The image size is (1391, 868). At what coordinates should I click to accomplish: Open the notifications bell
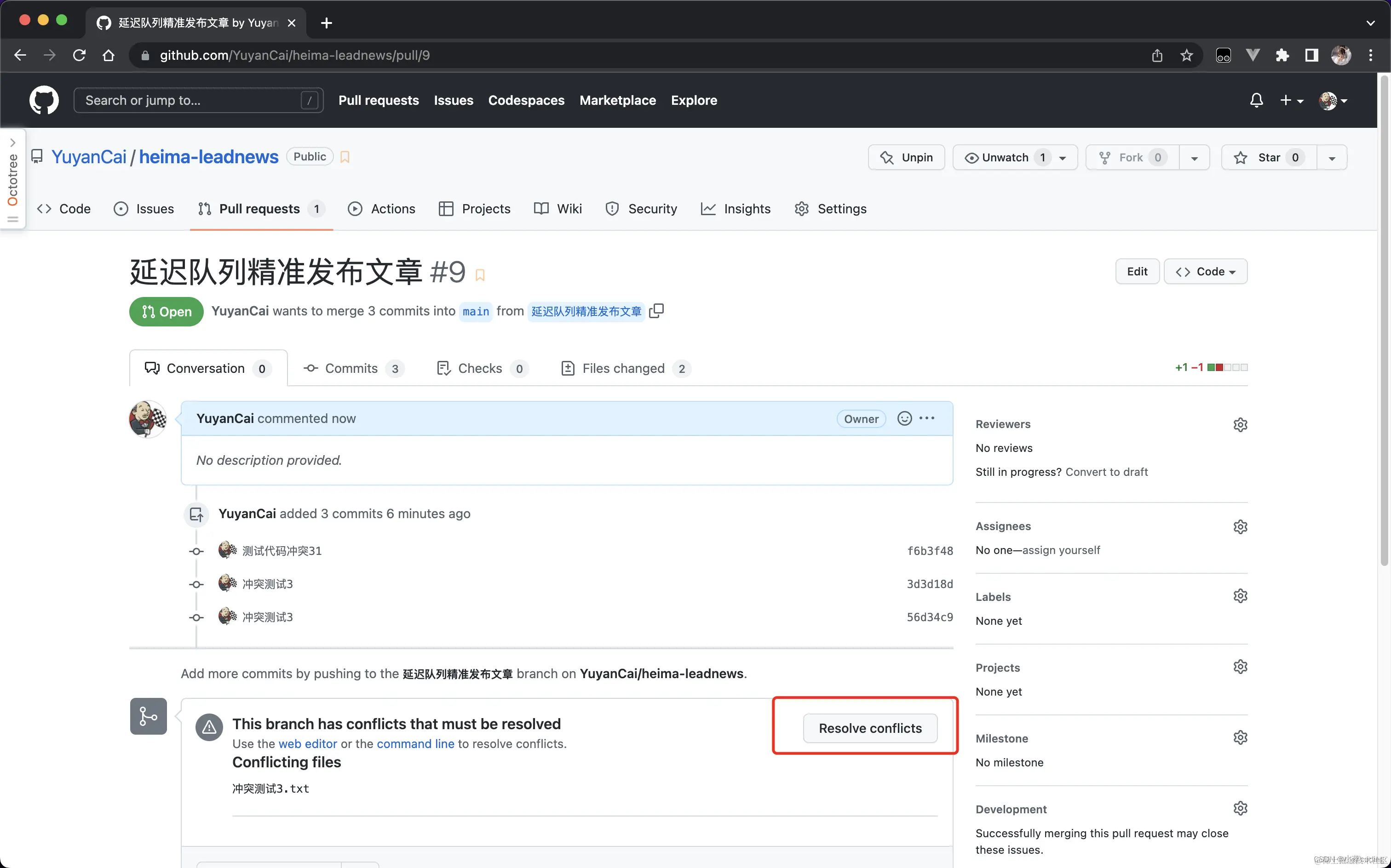pos(1256,101)
